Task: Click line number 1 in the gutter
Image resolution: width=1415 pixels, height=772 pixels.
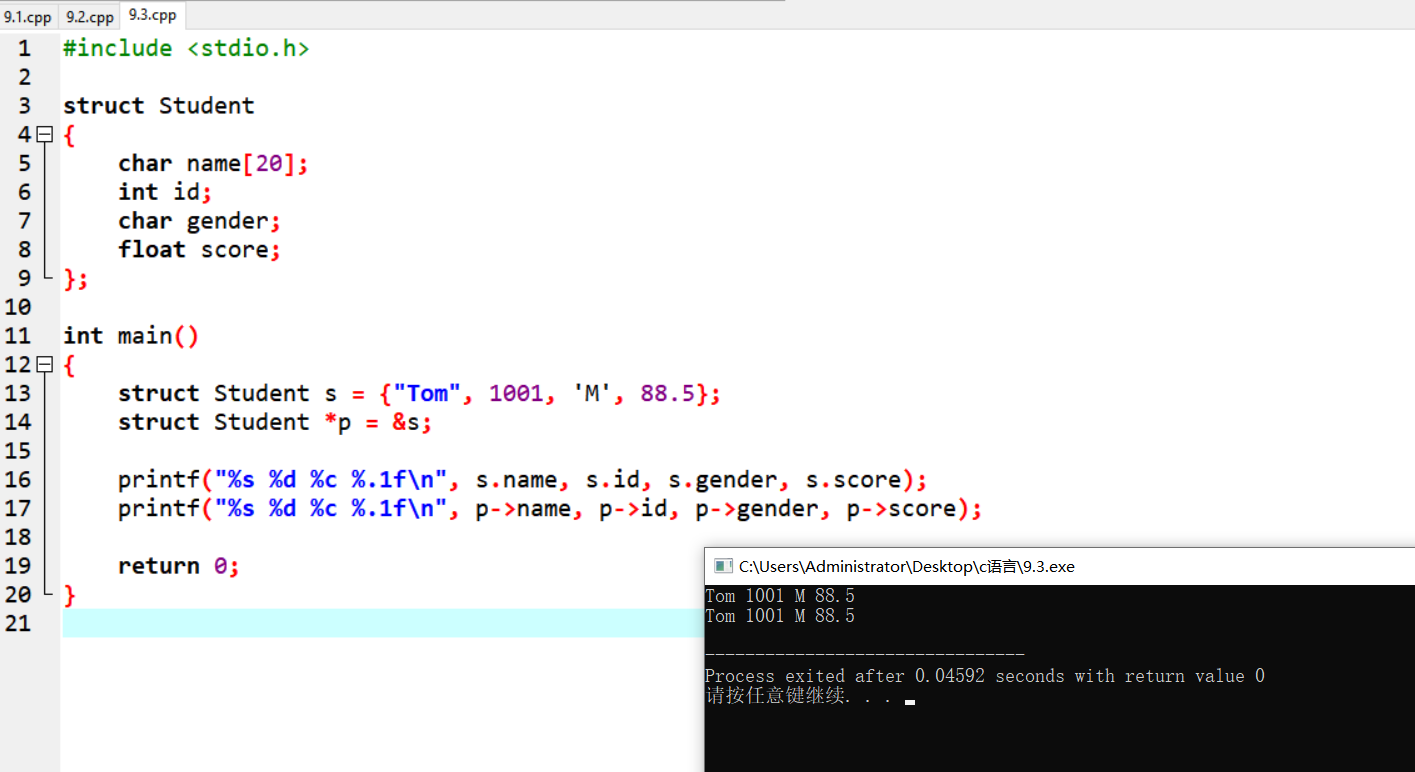Action: pos(24,48)
